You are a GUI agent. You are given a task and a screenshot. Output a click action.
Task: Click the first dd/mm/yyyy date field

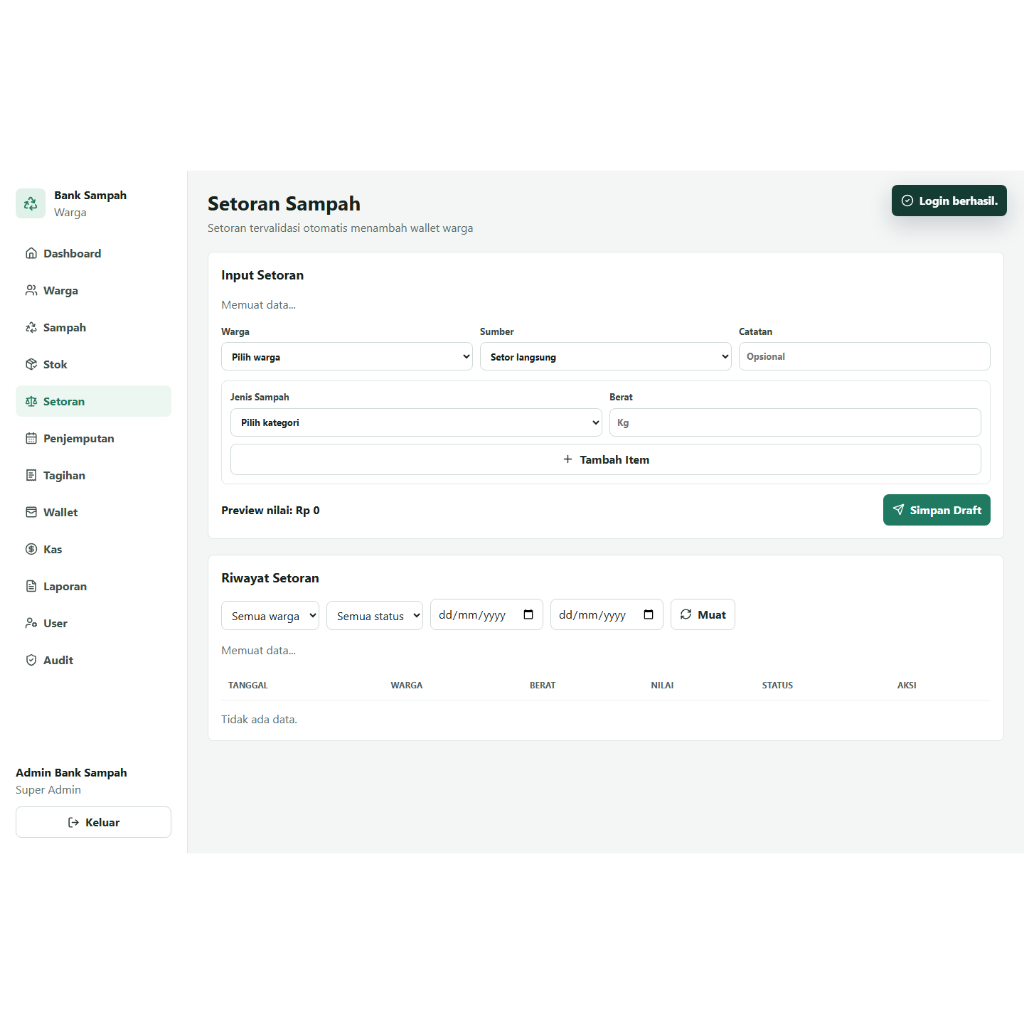coord(487,615)
